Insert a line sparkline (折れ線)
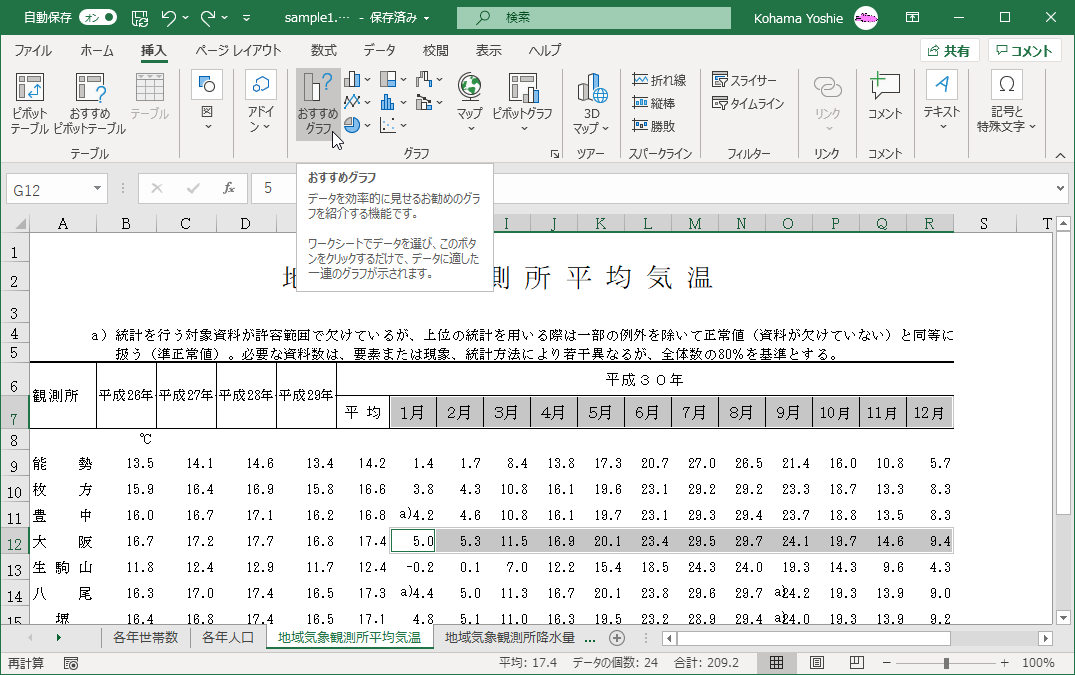The width and height of the screenshot is (1075, 675). point(659,80)
